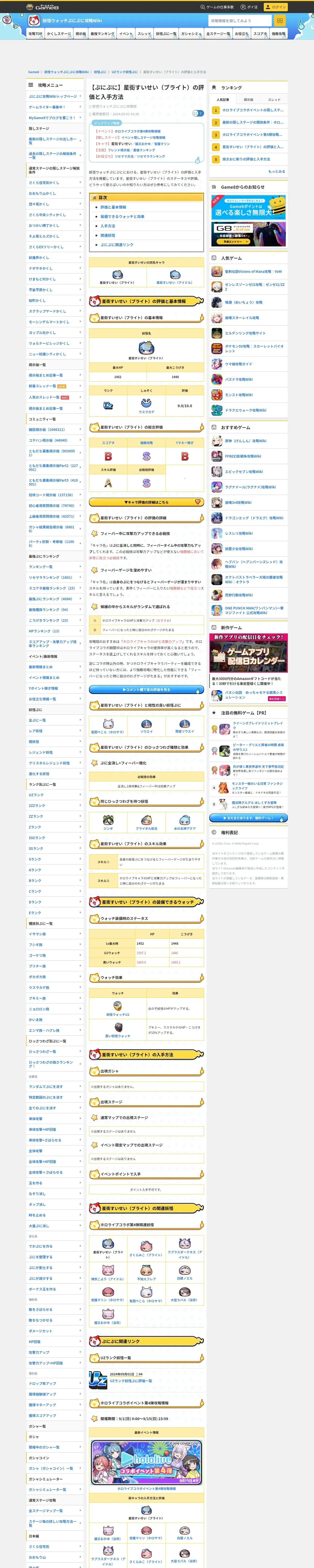Click the 妖怪ぷに breadcrumb link
The image size is (314, 1568).
100,72
